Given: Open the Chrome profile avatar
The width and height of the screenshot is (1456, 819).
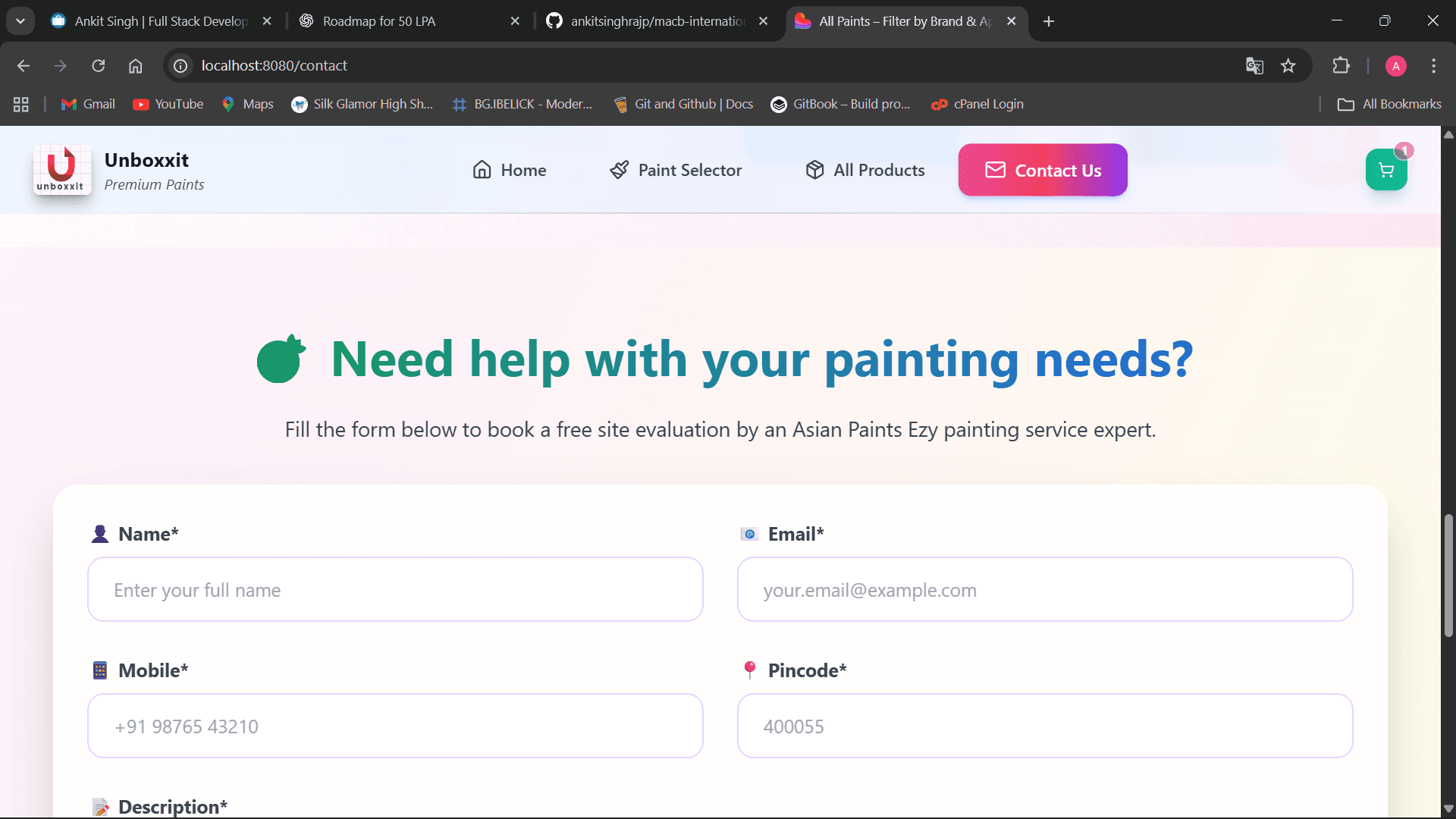Looking at the screenshot, I should pyautogui.click(x=1395, y=66).
